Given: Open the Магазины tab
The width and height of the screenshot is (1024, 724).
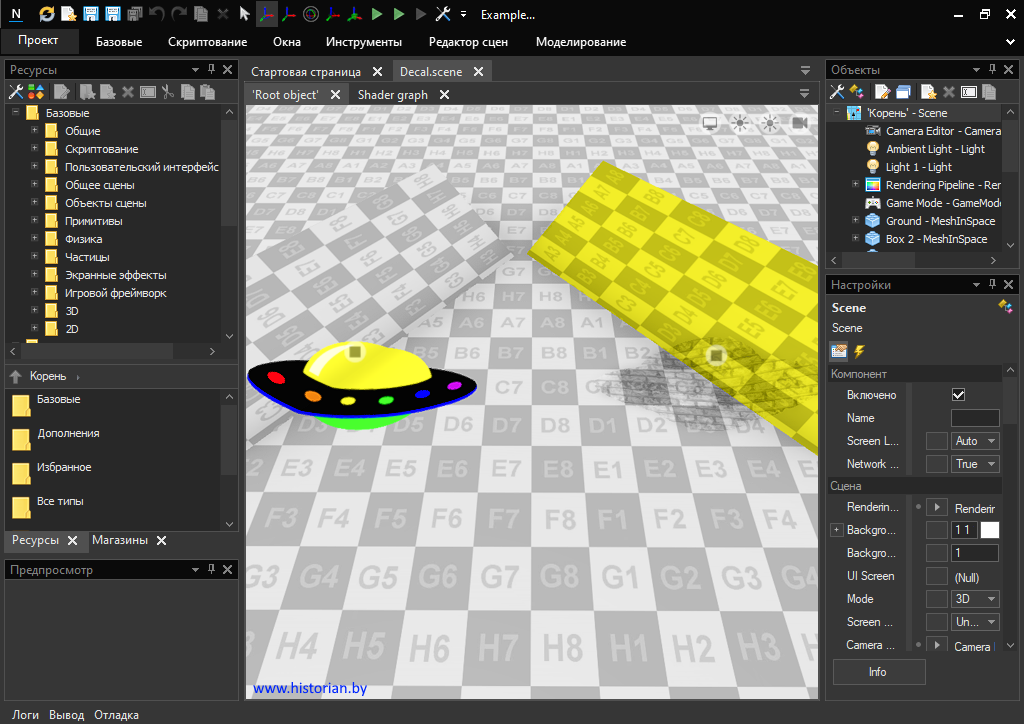Looking at the screenshot, I should point(120,540).
